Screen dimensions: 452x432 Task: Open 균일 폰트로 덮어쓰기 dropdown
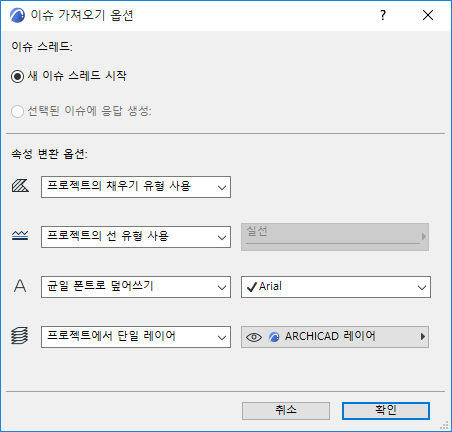point(136,287)
